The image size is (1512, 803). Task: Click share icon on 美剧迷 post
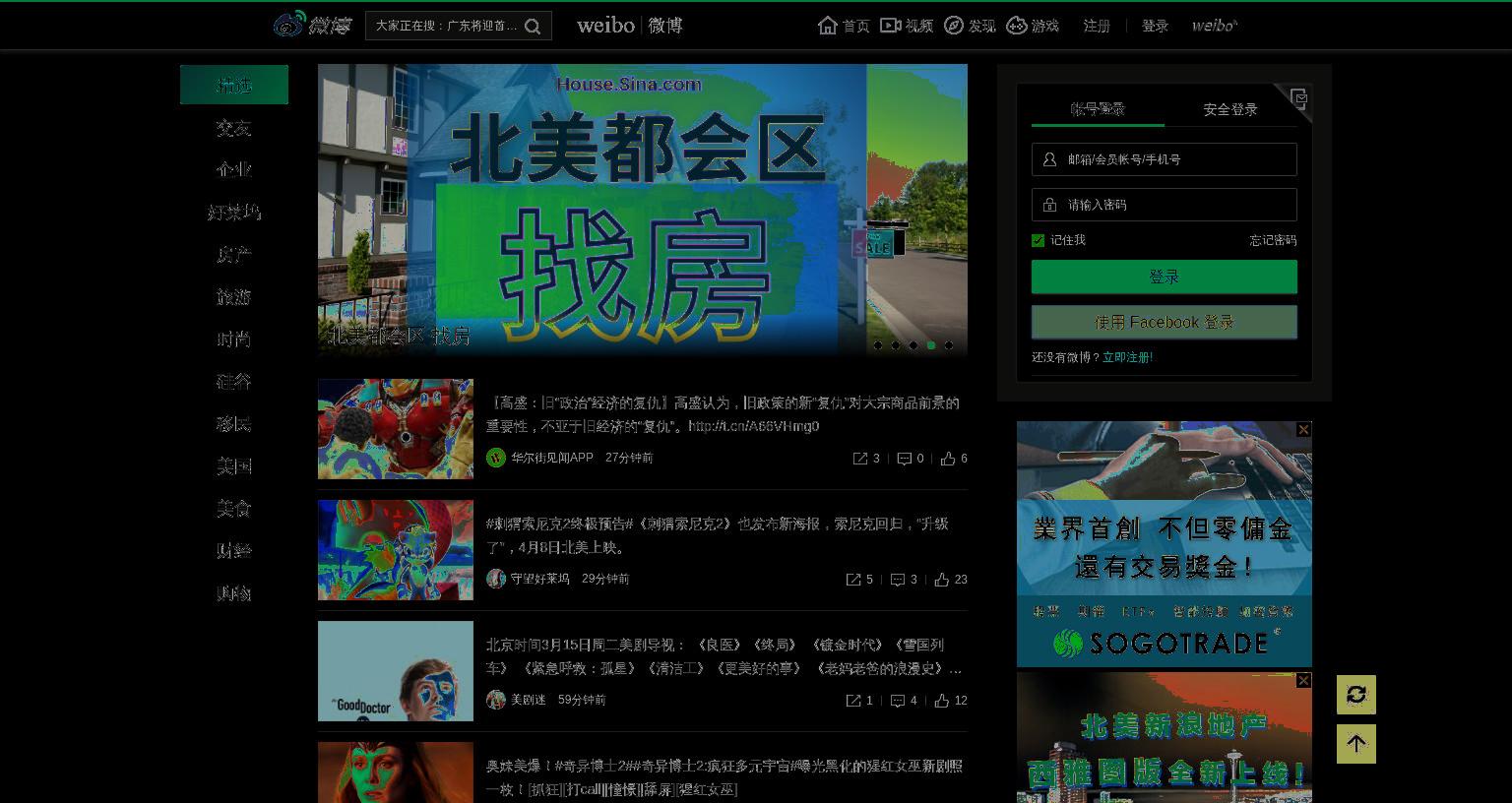point(853,701)
